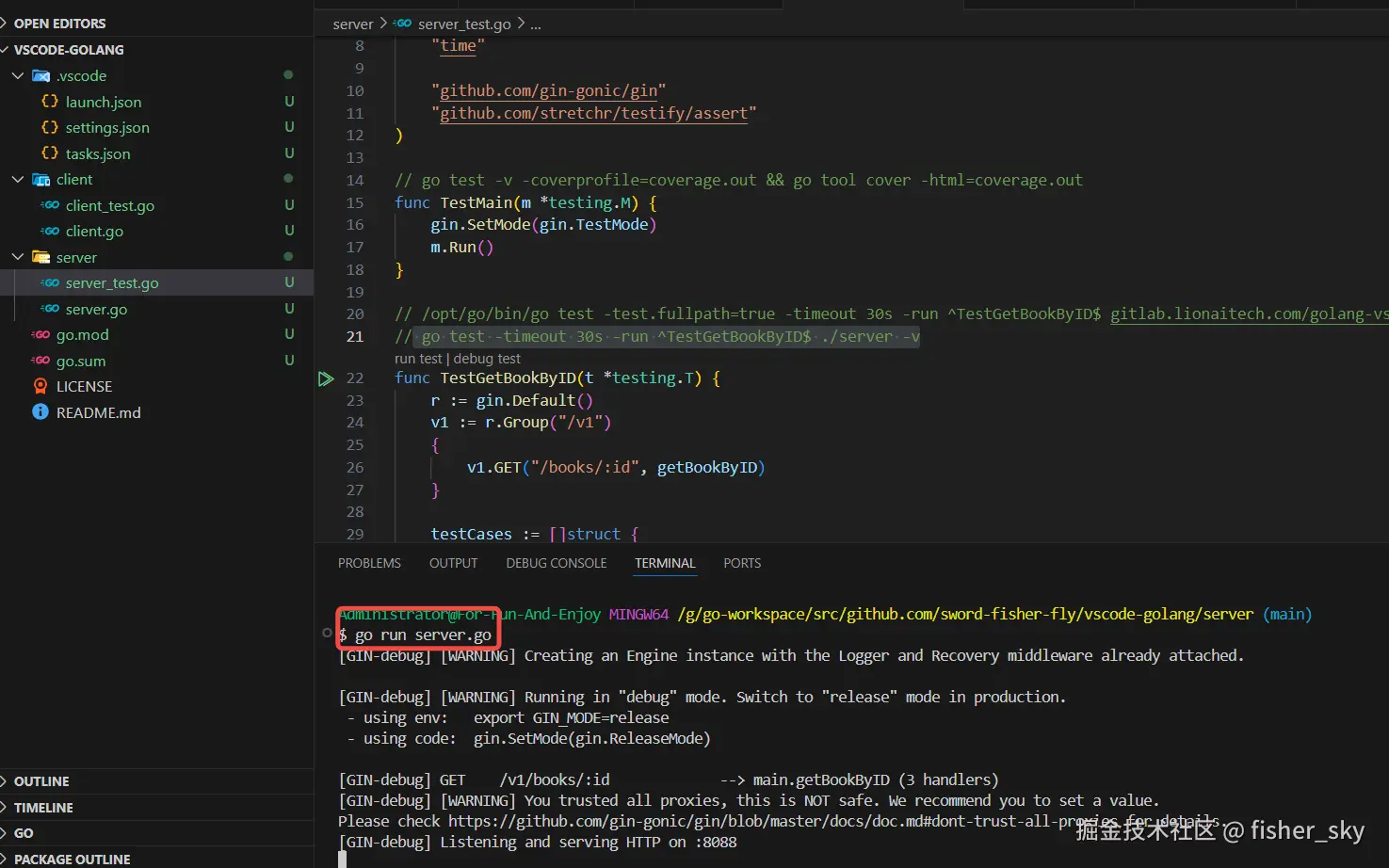Viewport: 1389px width, 868px height.
Task: Click the README.md info icon
Action: coord(40,411)
